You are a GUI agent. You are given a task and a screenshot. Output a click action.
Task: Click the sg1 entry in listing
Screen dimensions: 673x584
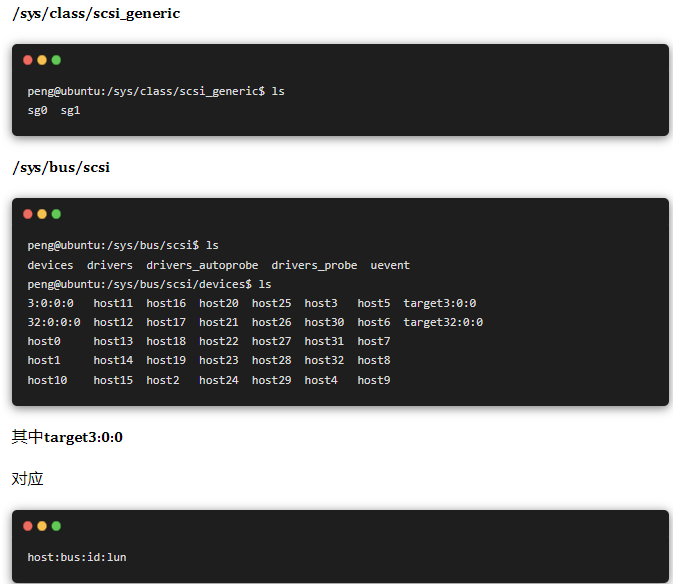point(70,110)
